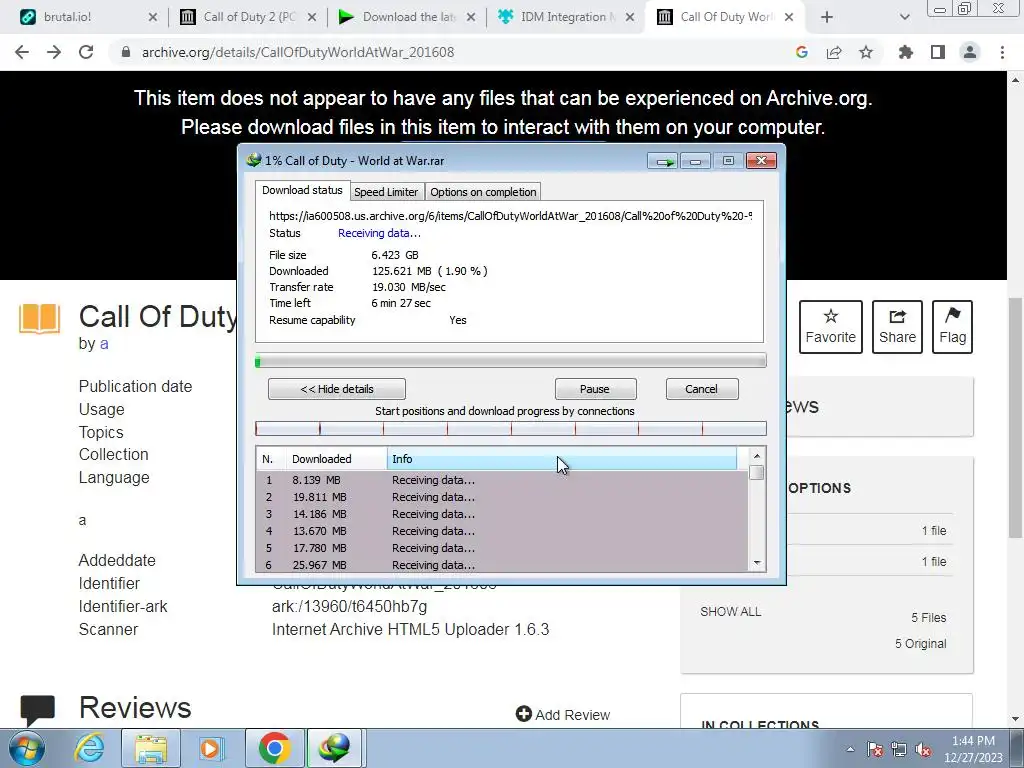1024x768 pixels.
Task: Toggle Chrome side panel icon
Action: (x=938, y=52)
